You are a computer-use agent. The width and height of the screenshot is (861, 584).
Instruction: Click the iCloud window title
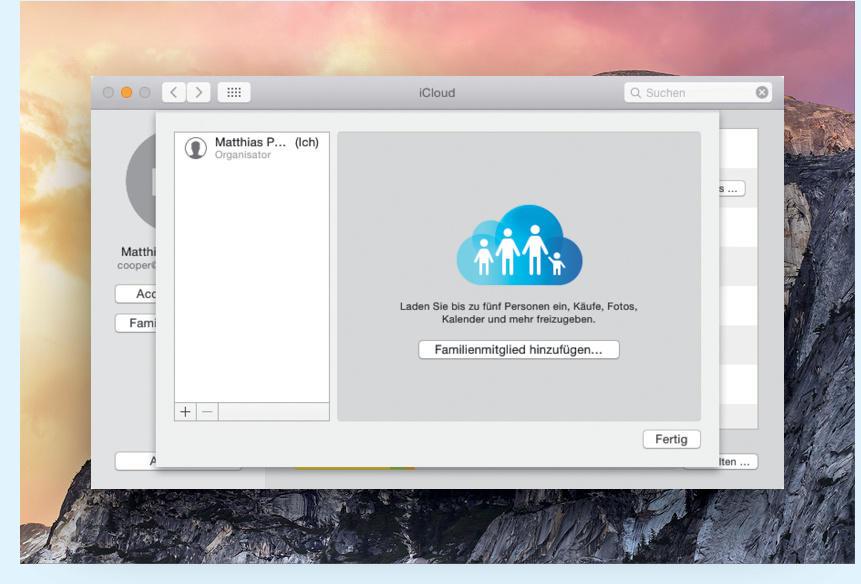[437, 93]
